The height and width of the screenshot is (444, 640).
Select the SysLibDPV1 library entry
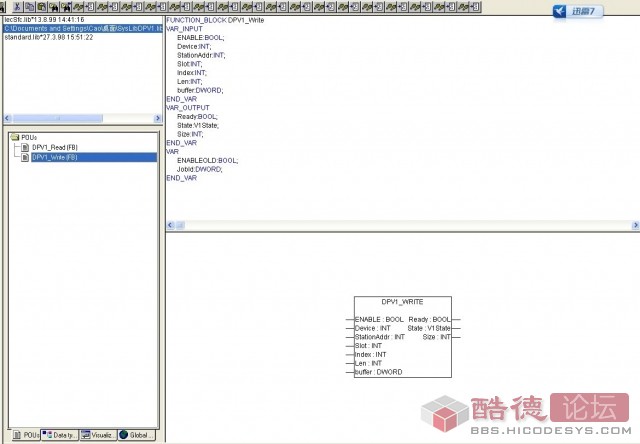80,28
